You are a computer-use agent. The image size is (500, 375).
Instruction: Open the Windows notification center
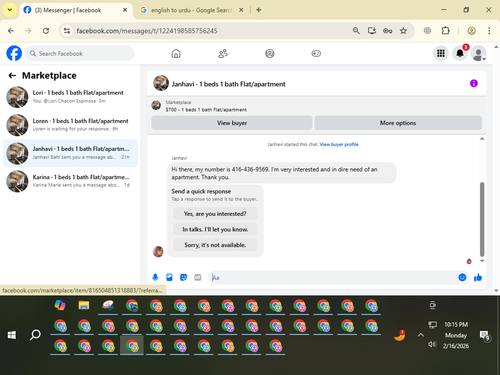tap(484, 336)
